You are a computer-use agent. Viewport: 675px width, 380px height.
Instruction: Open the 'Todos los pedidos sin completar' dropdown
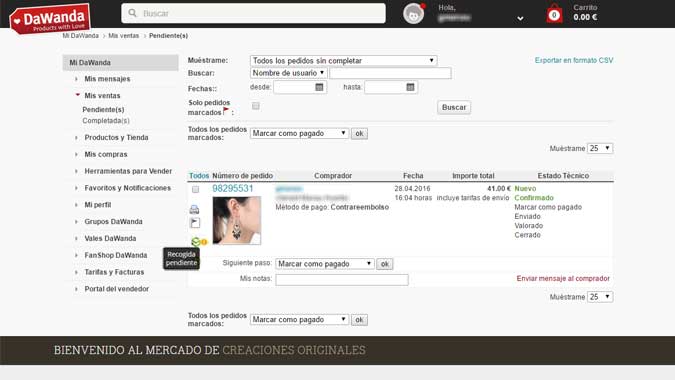(x=344, y=61)
